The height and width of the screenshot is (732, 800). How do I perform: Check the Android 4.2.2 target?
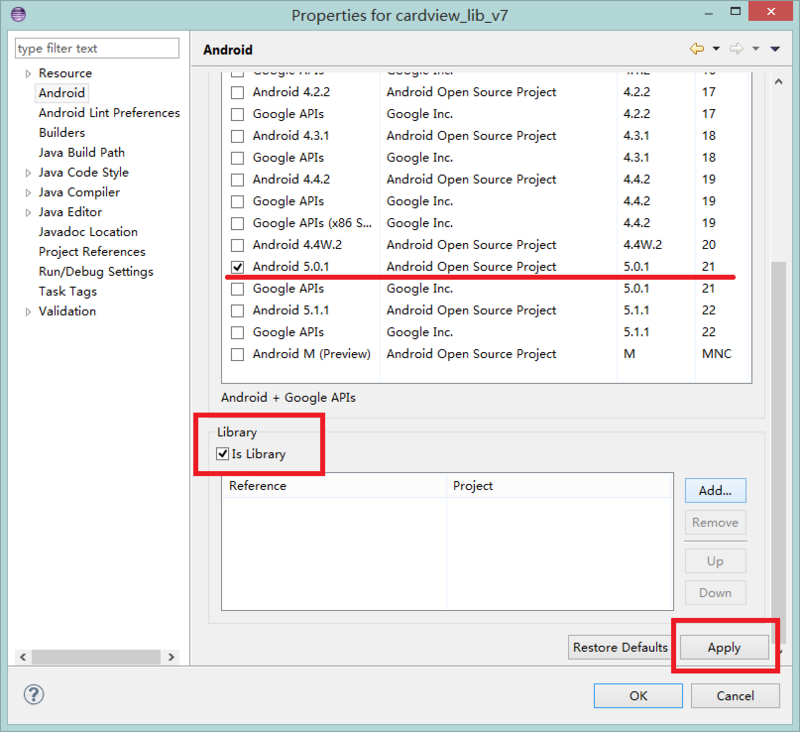pyautogui.click(x=237, y=92)
